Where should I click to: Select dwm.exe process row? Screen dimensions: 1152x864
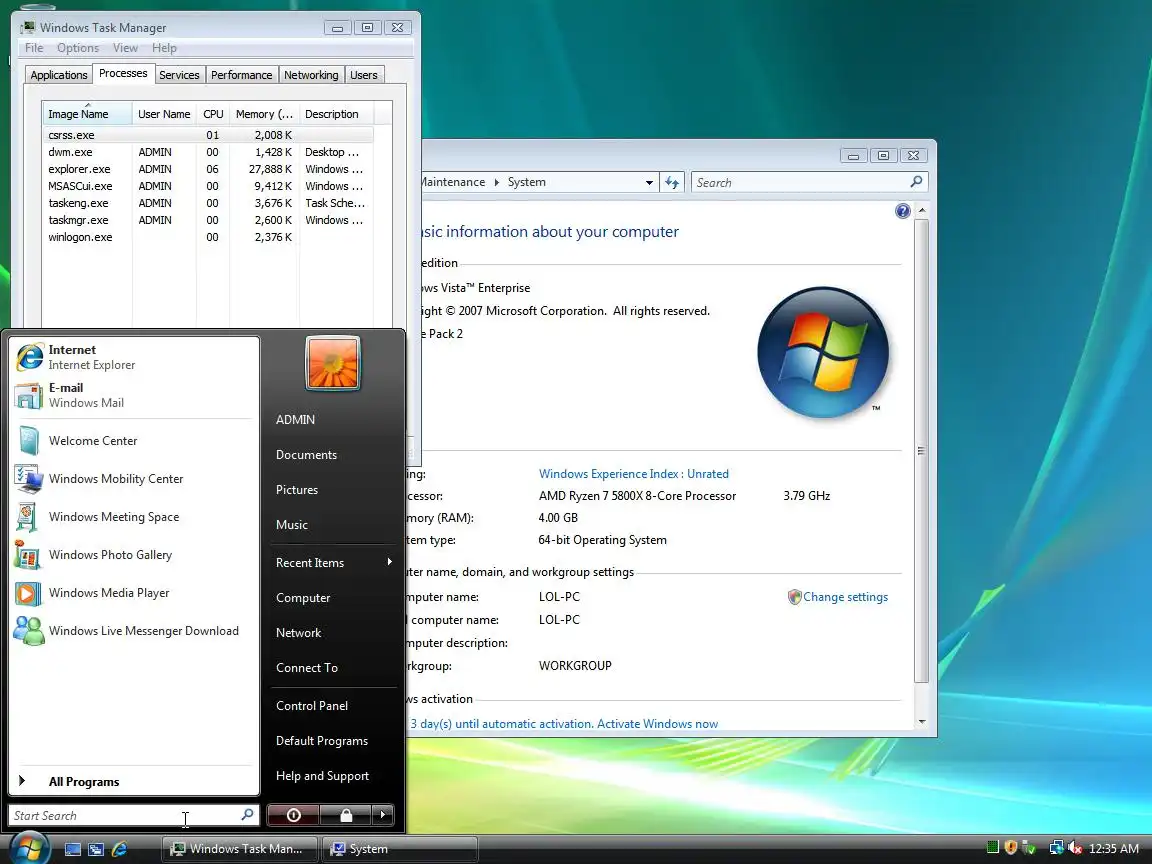click(x=208, y=152)
